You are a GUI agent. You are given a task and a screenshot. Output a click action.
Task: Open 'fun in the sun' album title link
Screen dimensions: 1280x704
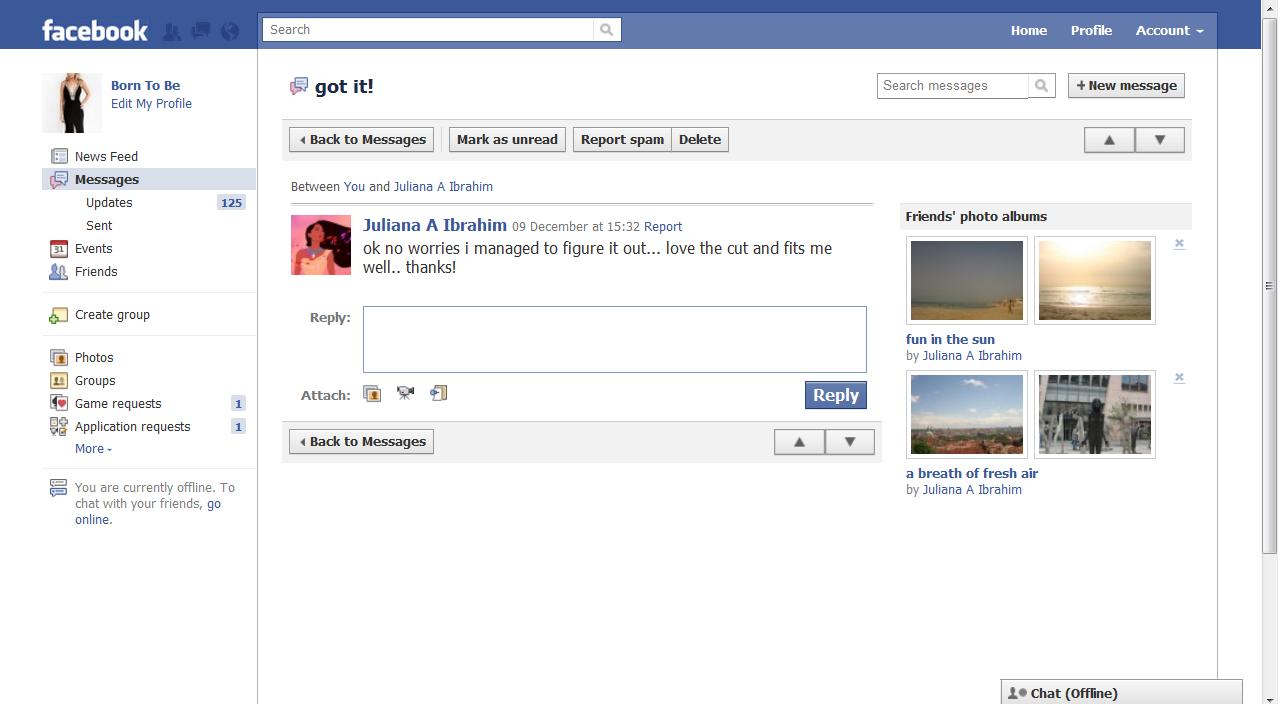[x=950, y=340]
